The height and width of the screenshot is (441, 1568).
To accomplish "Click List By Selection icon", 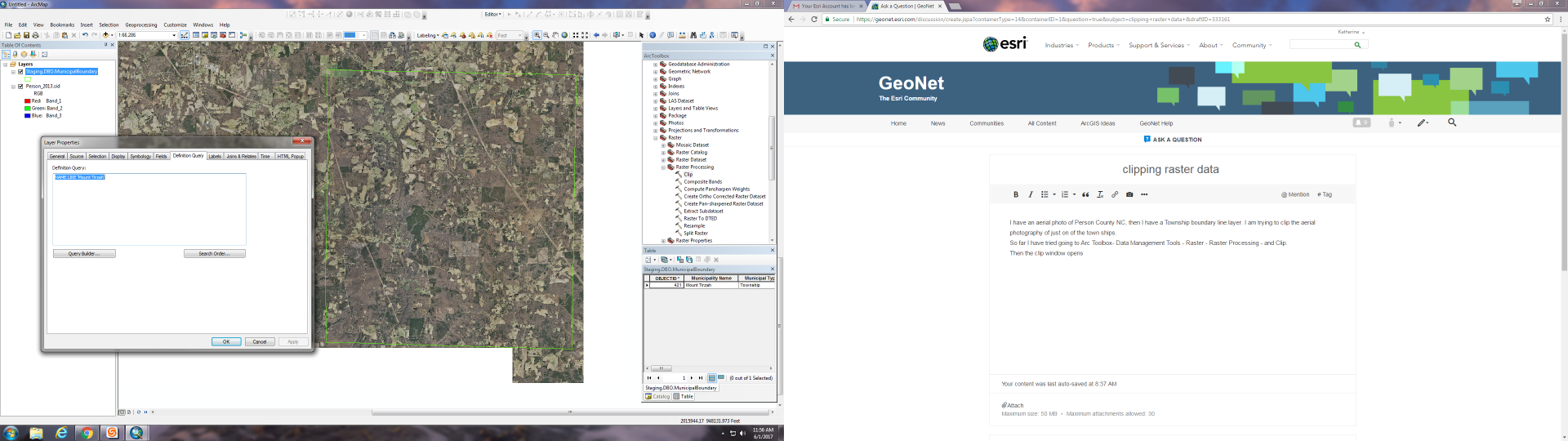I will pos(33,54).
